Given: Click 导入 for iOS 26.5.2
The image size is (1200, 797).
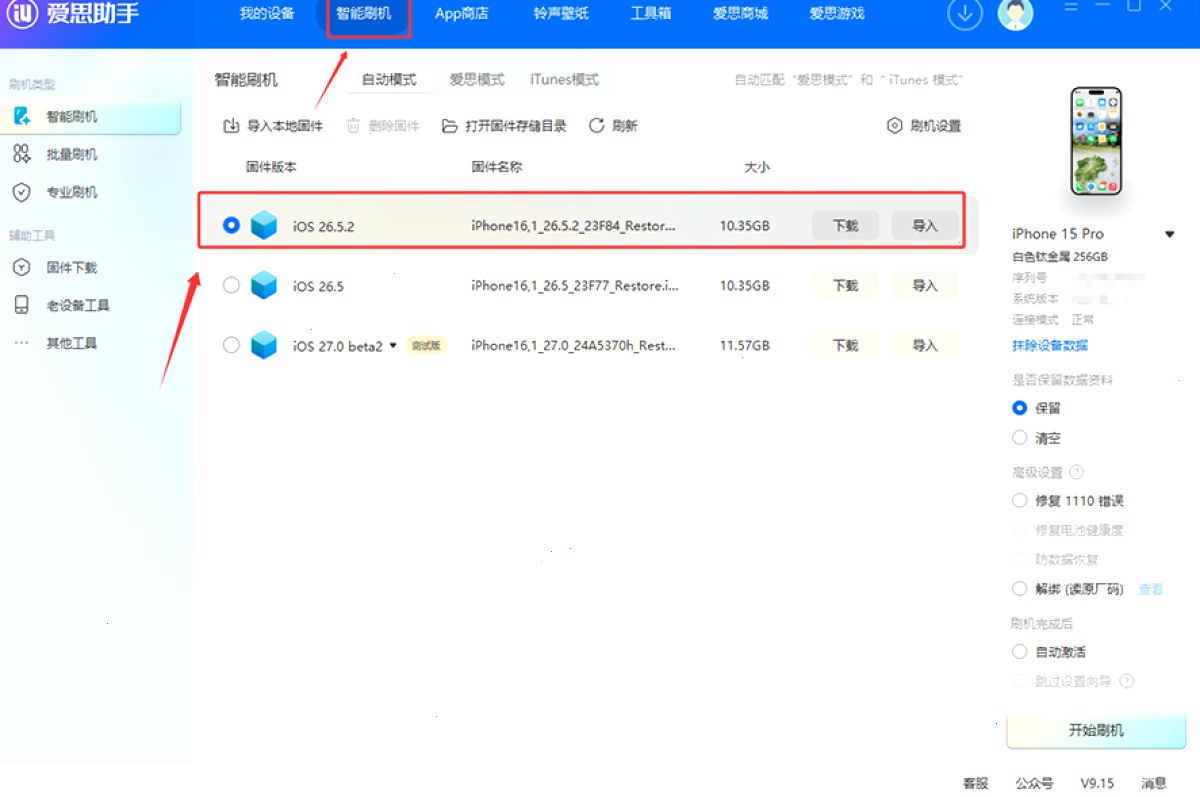Looking at the screenshot, I should click(x=925, y=226).
